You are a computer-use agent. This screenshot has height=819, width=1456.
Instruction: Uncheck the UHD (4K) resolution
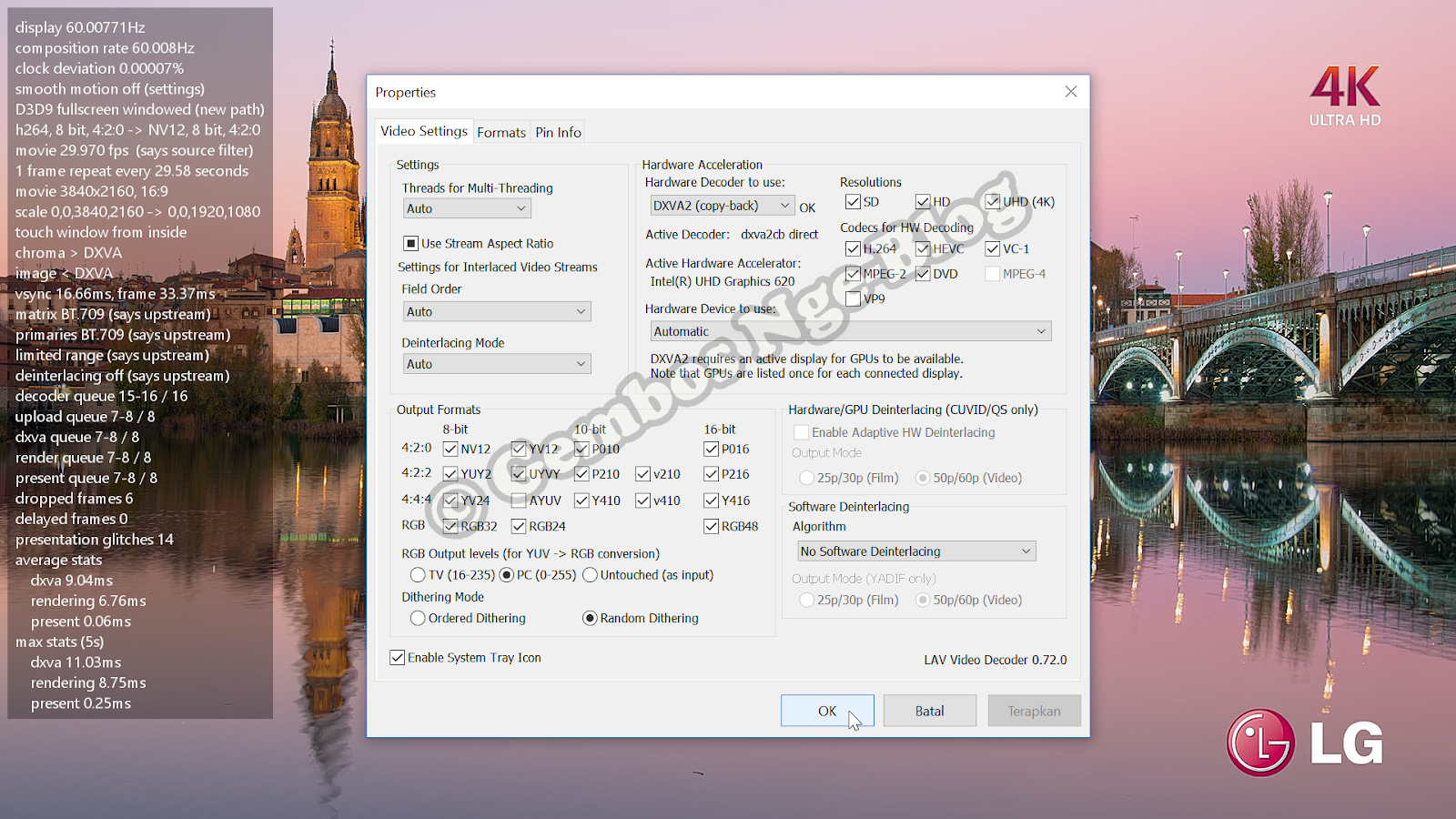coord(992,202)
